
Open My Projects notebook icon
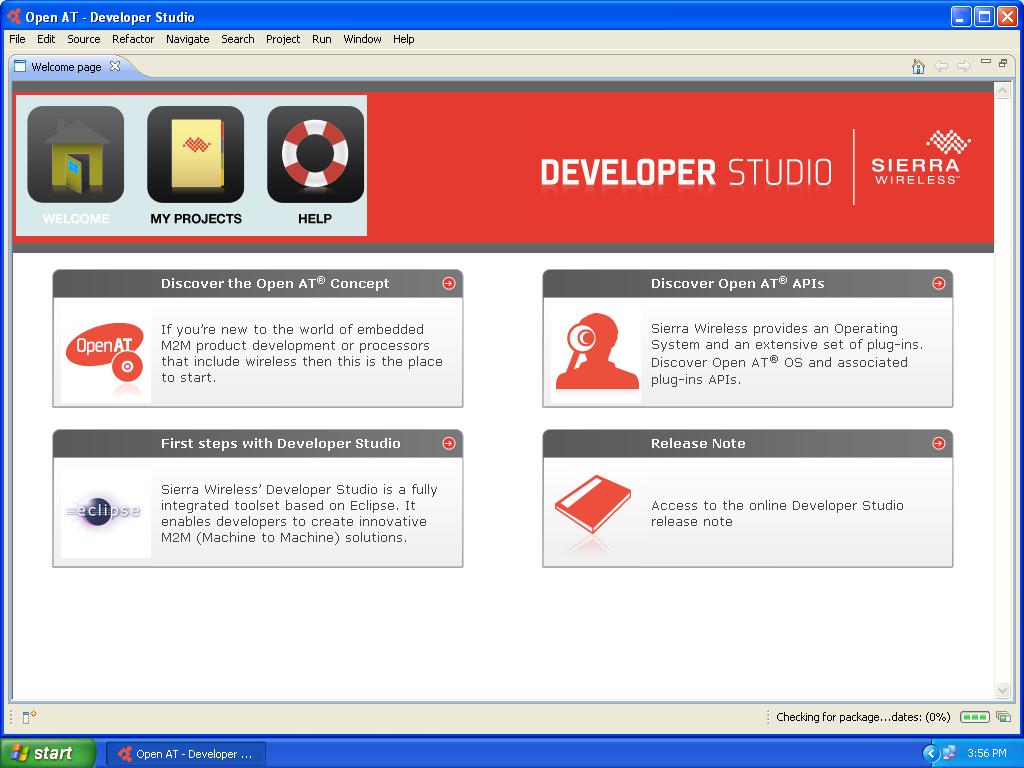(195, 154)
